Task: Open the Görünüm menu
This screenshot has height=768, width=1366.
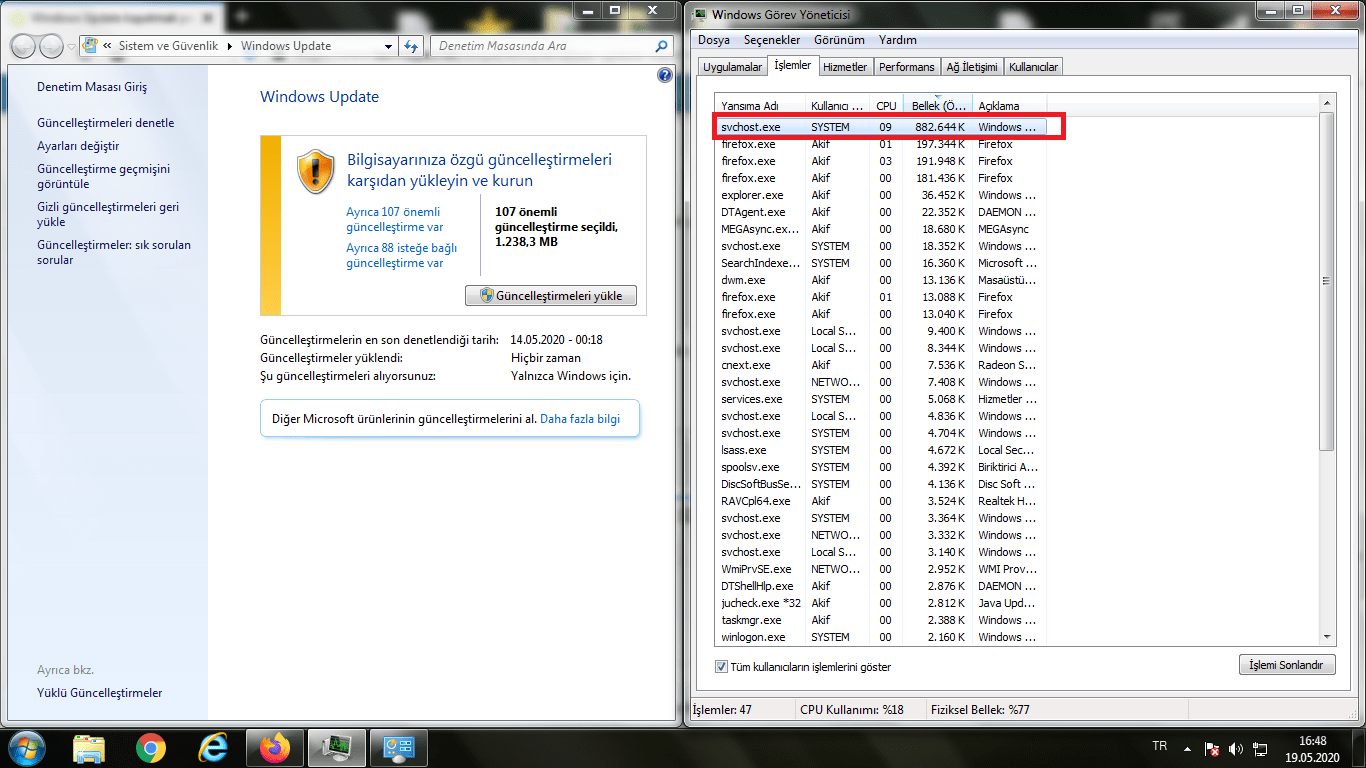Action: tap(839, 40)
